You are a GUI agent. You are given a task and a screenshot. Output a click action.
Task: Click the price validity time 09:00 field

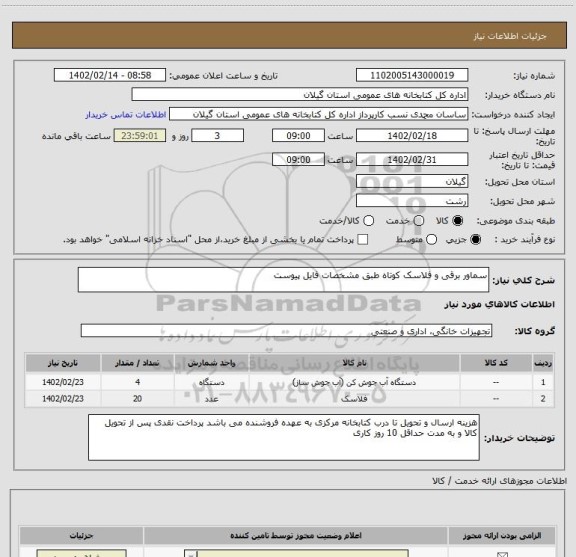(298, 159)
